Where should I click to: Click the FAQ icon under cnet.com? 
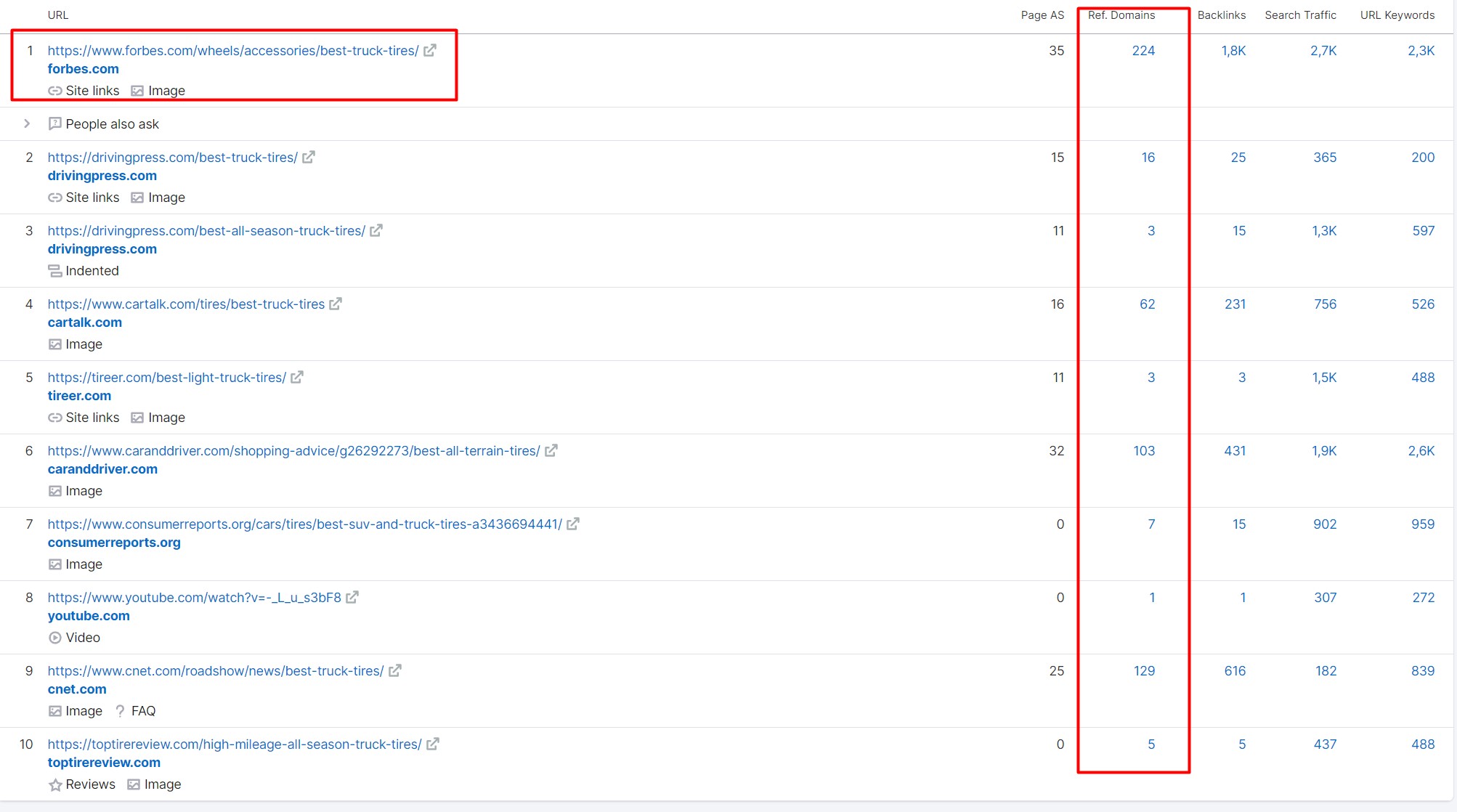[x=121, y=711]
